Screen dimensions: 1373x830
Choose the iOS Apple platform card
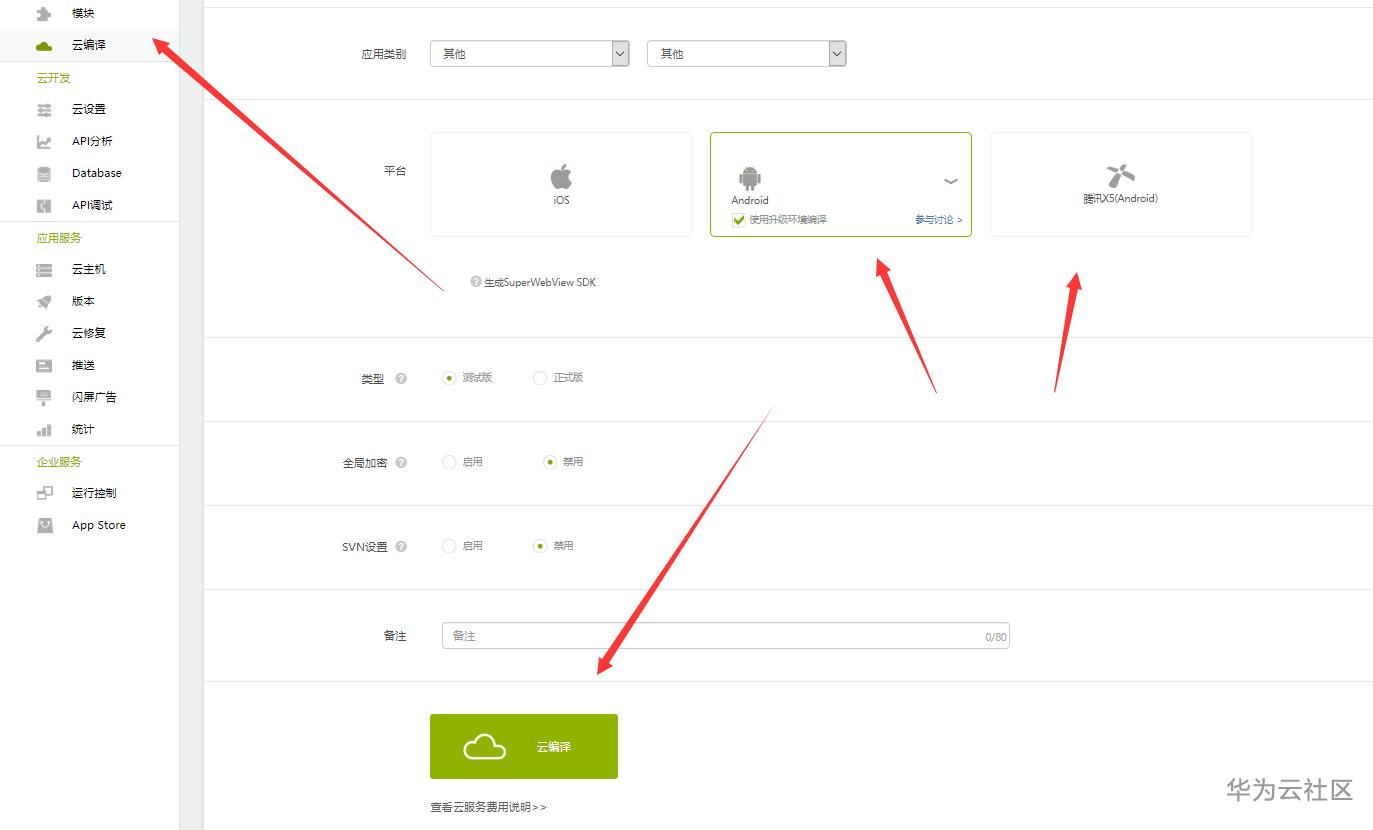pos(561,185)
